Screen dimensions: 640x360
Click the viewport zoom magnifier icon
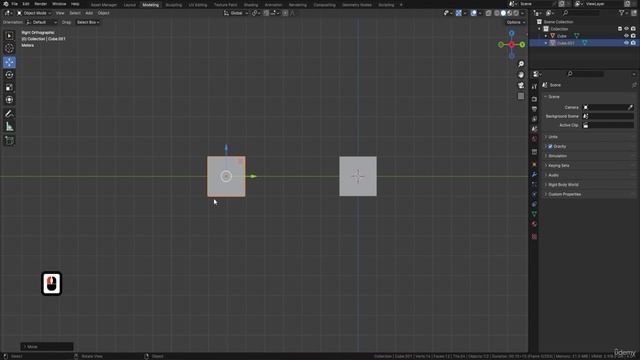coord(521,64)
